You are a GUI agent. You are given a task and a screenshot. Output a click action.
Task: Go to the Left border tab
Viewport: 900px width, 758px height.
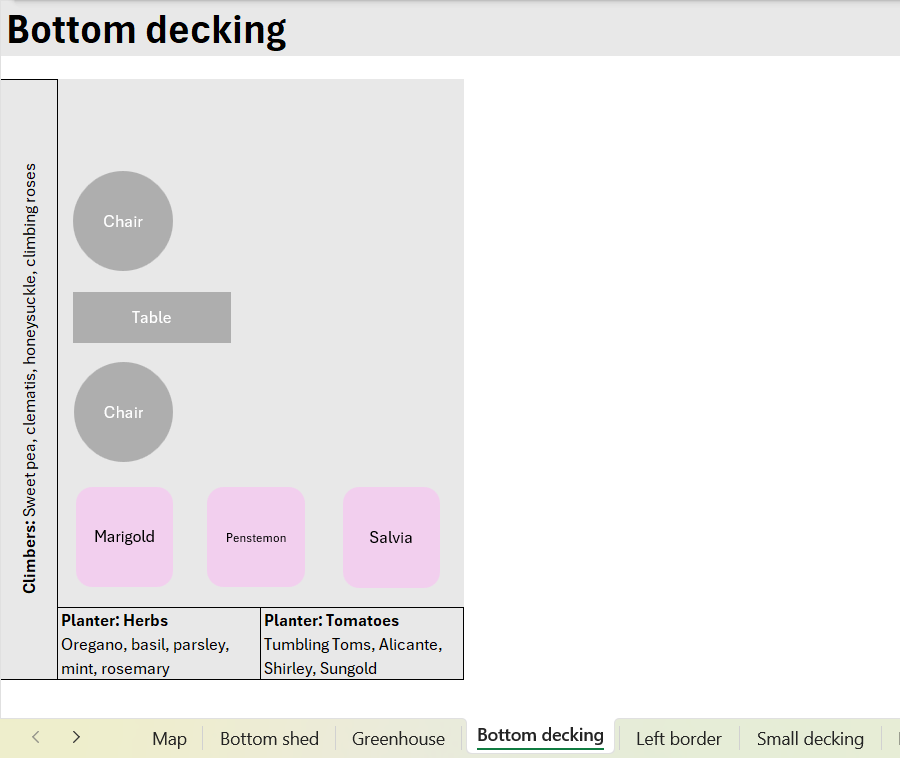coord(678,738)
